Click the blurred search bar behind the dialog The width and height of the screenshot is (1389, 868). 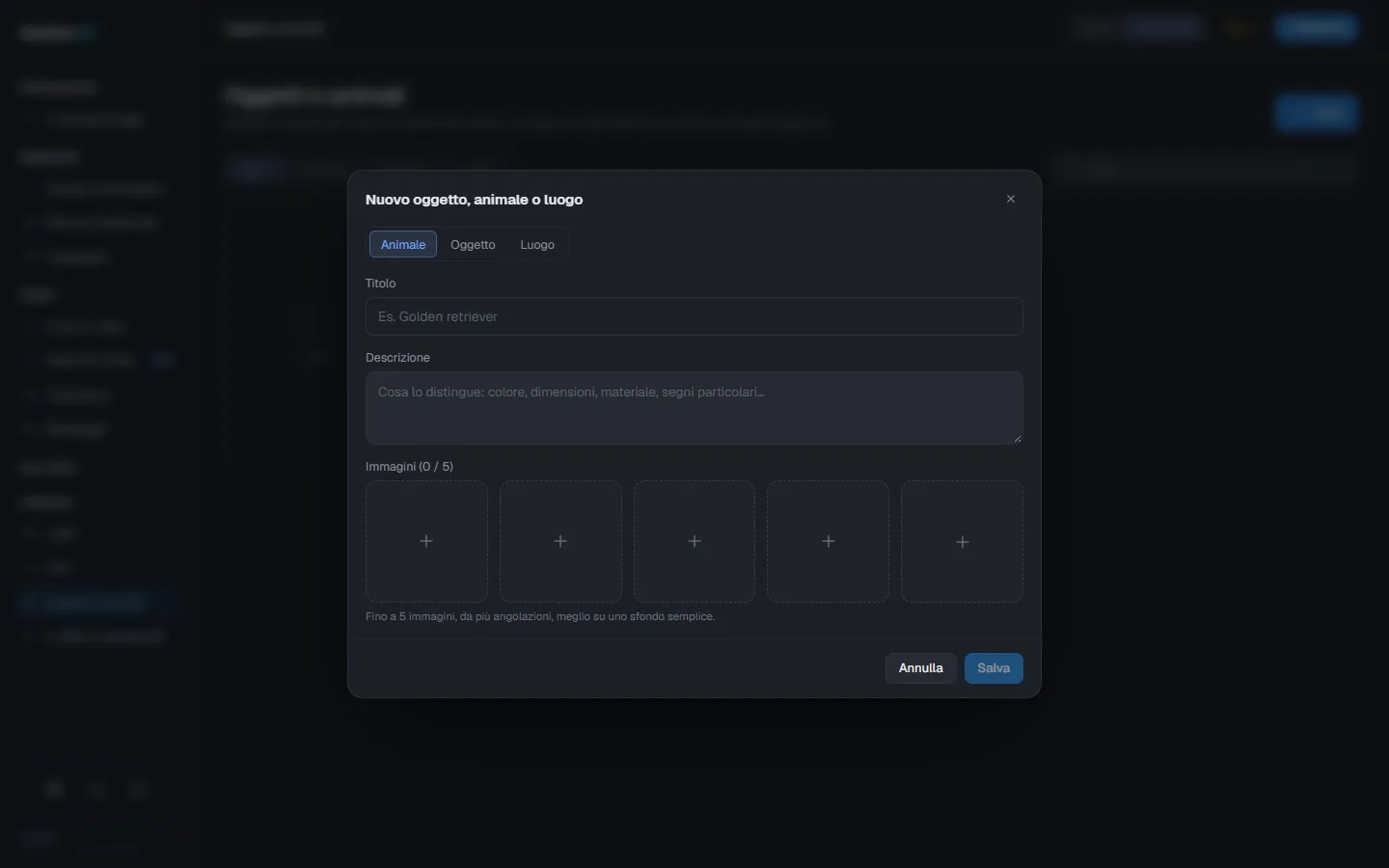tap(1206, 169)
